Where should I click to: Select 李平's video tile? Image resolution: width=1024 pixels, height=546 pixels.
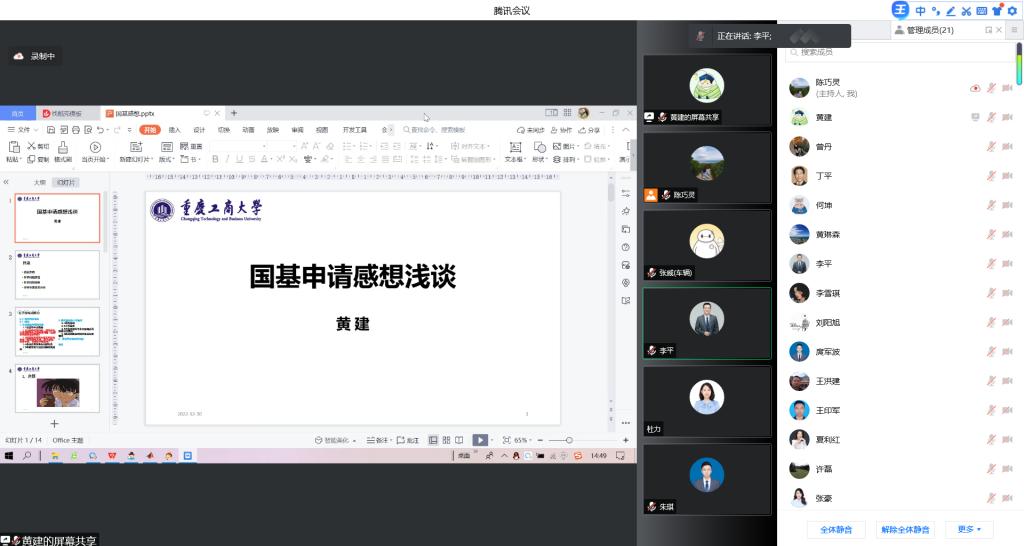707,323
